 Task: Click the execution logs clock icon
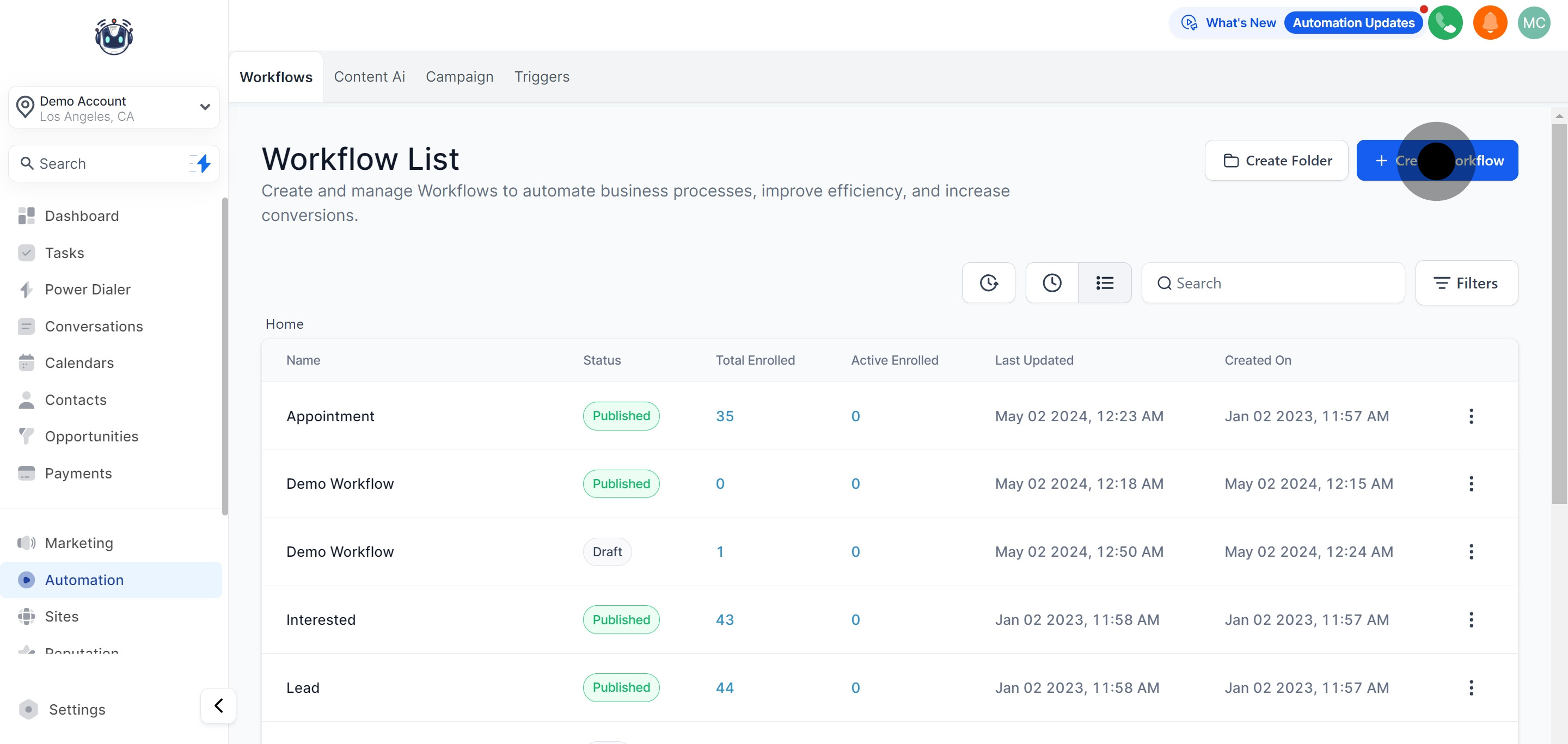tap(988, 282)
